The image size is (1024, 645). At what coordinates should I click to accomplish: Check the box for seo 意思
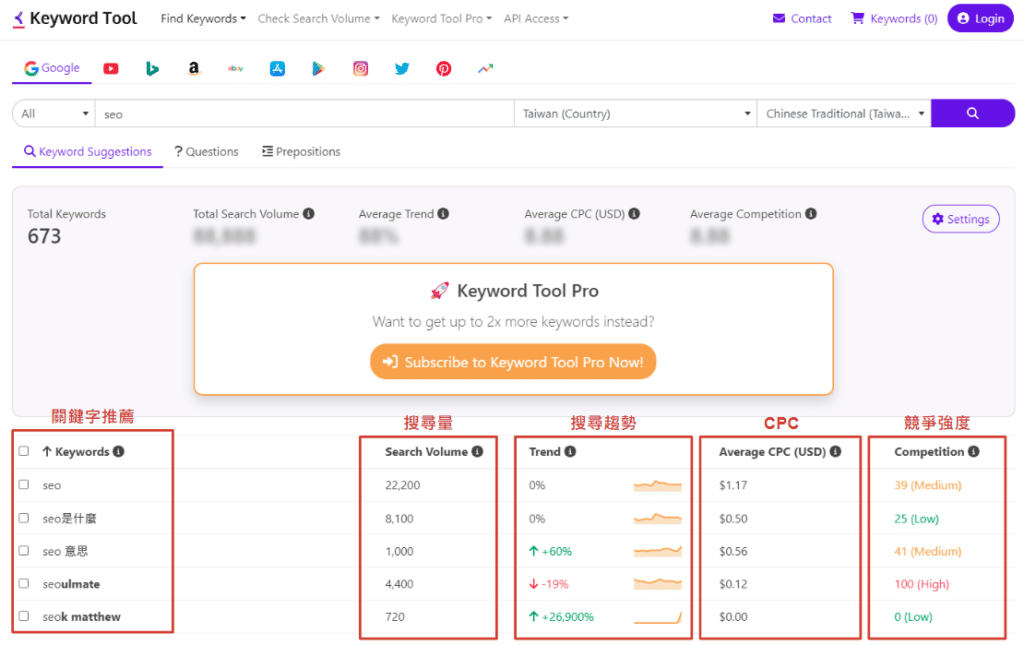[x=24, y=550]
